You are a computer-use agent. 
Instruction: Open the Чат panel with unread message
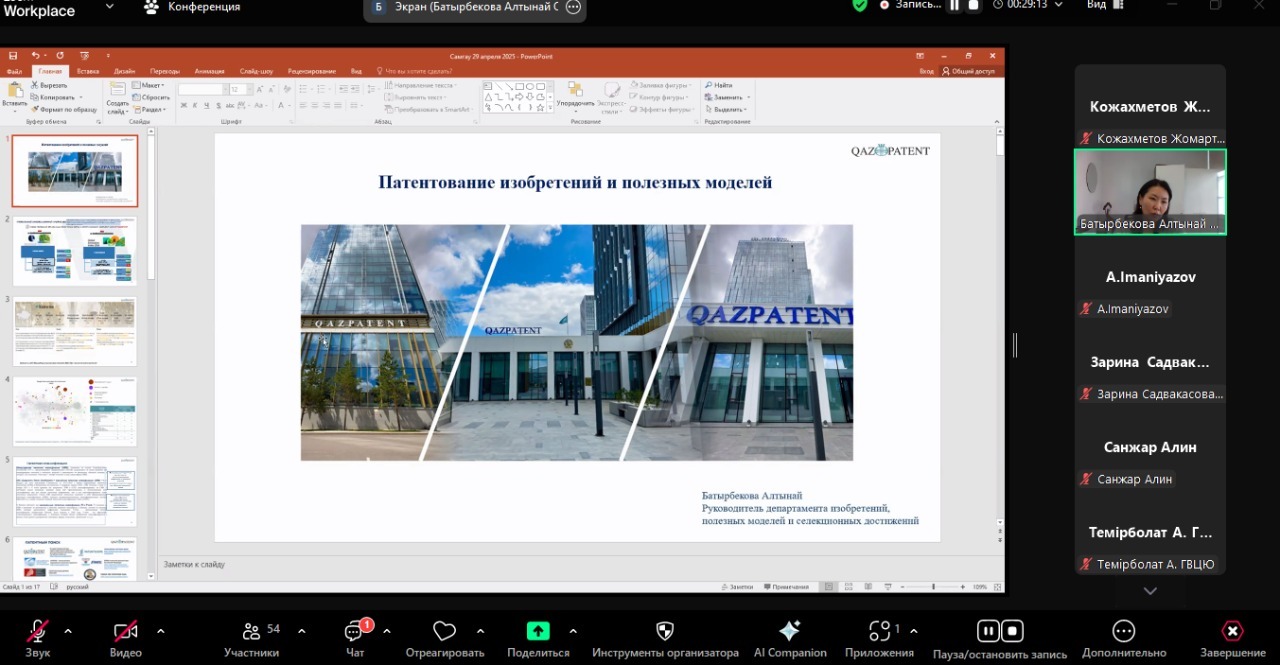click(355, 631)
